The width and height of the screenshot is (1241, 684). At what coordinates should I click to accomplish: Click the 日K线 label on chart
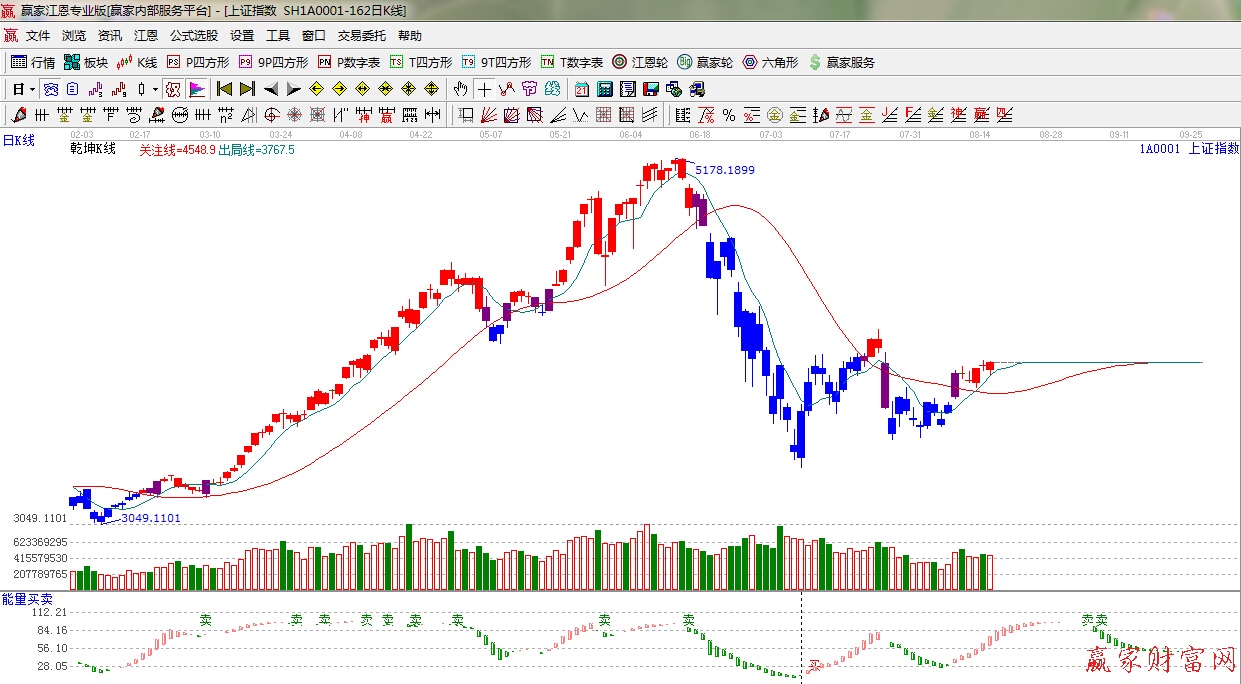tap(18, 141)
